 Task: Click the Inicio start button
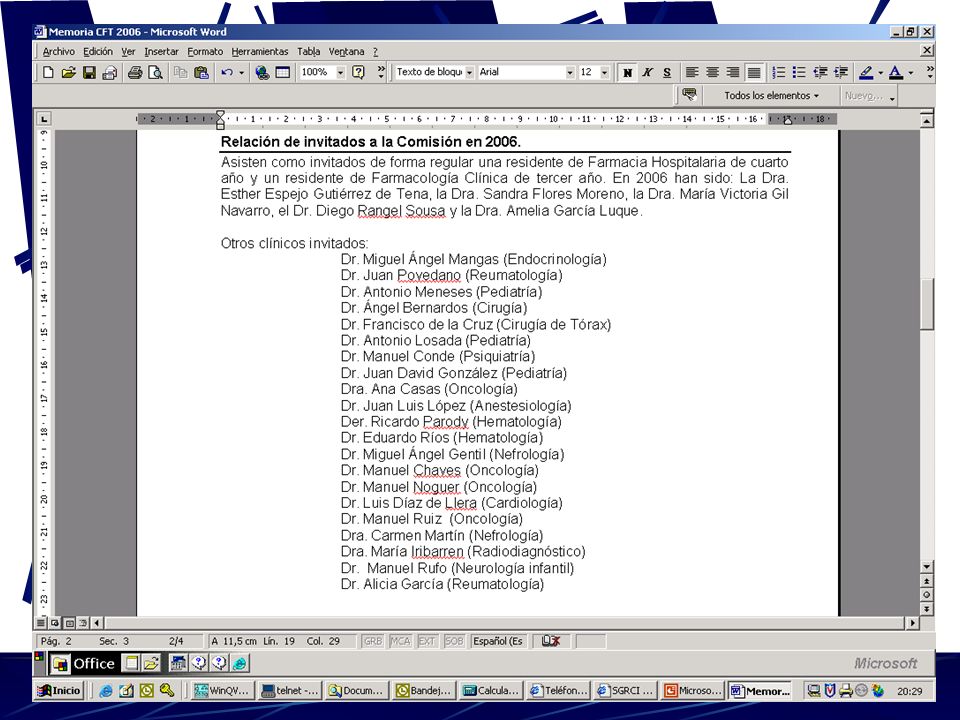click(x=59, y=691)
